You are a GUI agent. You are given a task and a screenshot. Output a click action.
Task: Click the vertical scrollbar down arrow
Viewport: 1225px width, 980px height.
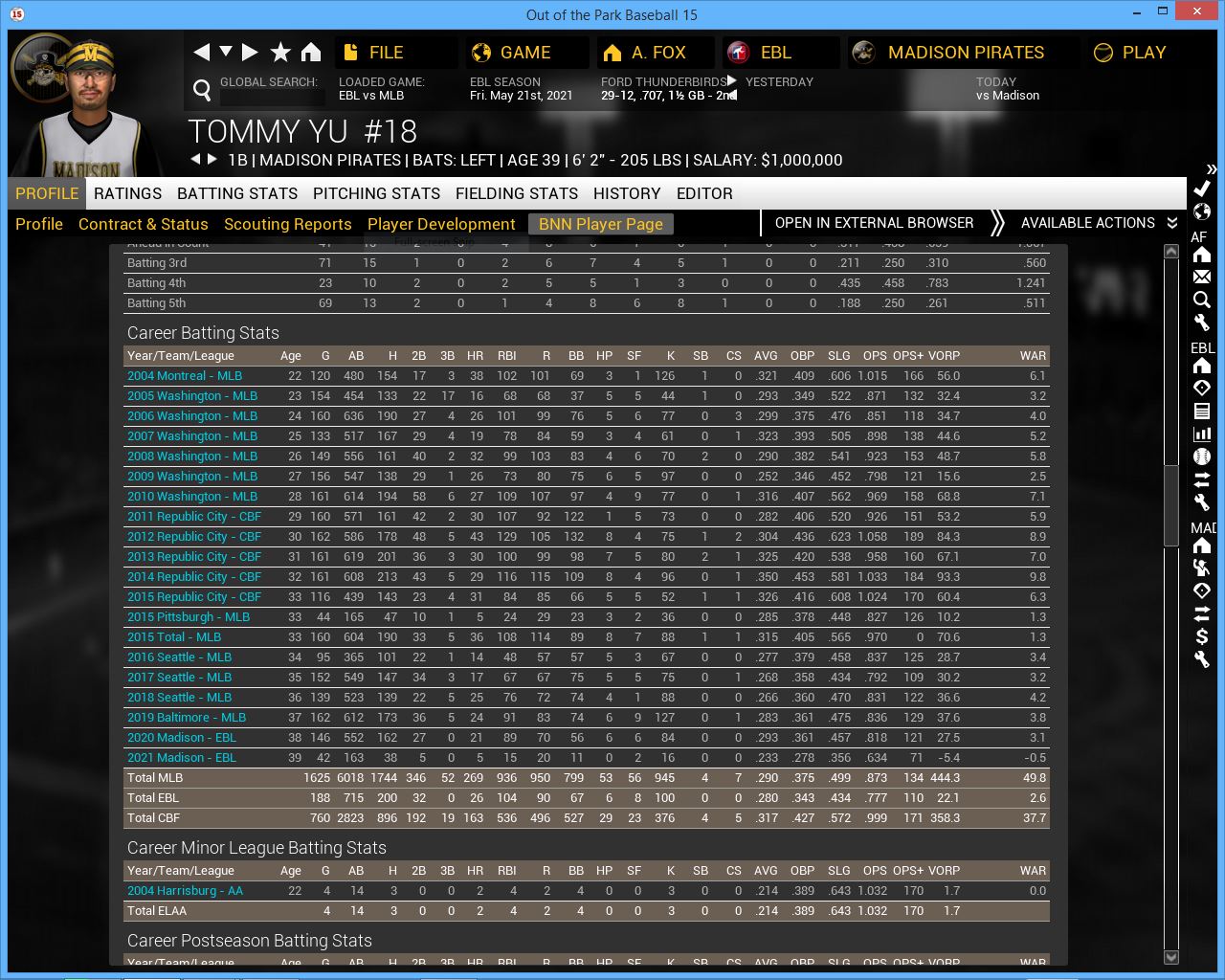[x=1170, y=957]
